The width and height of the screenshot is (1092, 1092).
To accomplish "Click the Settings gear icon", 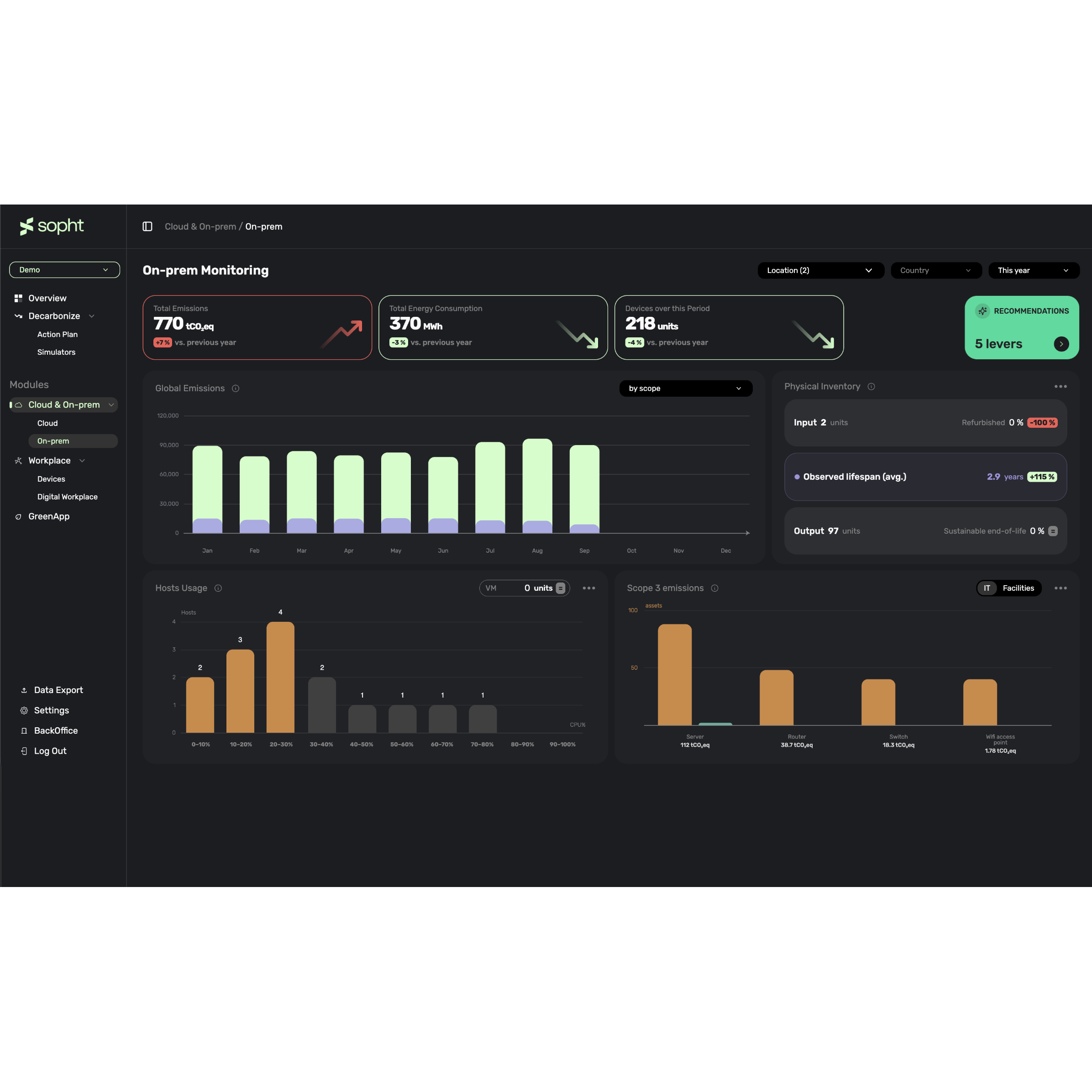I will (24, 710).
